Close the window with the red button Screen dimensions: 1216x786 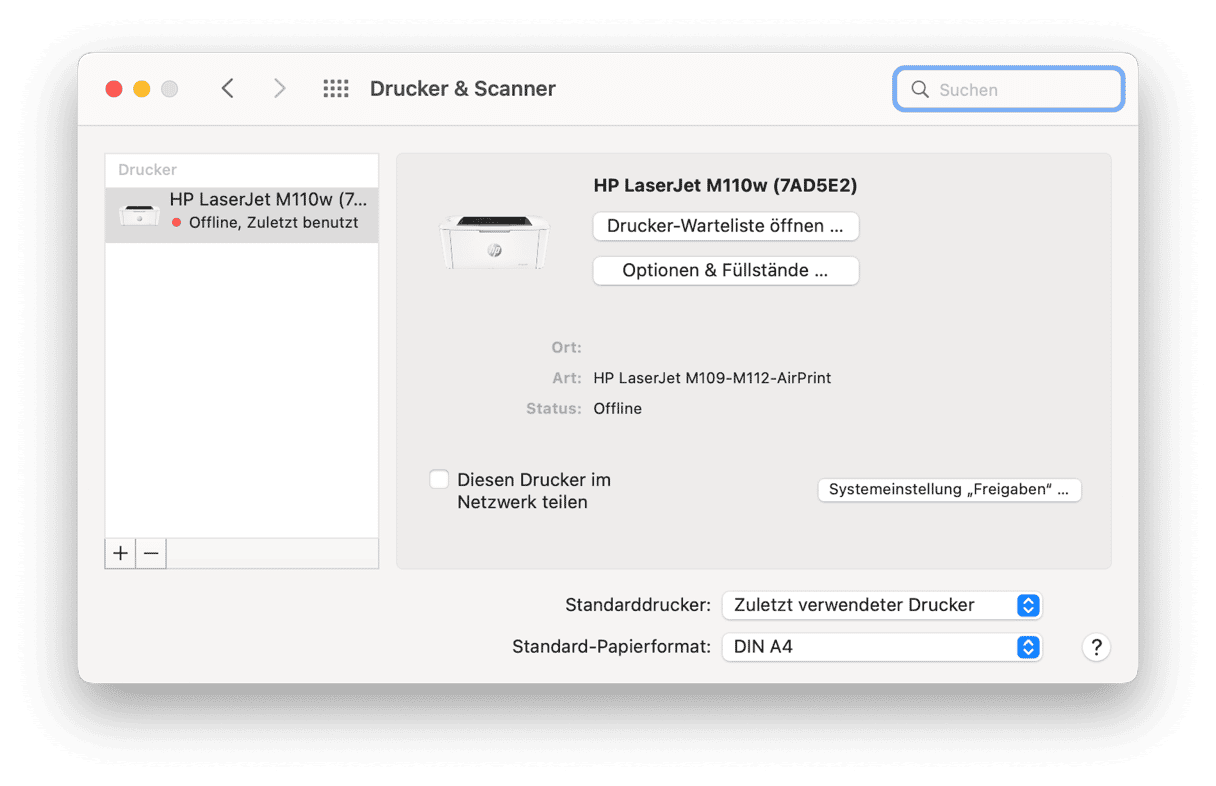coord(114,89)
